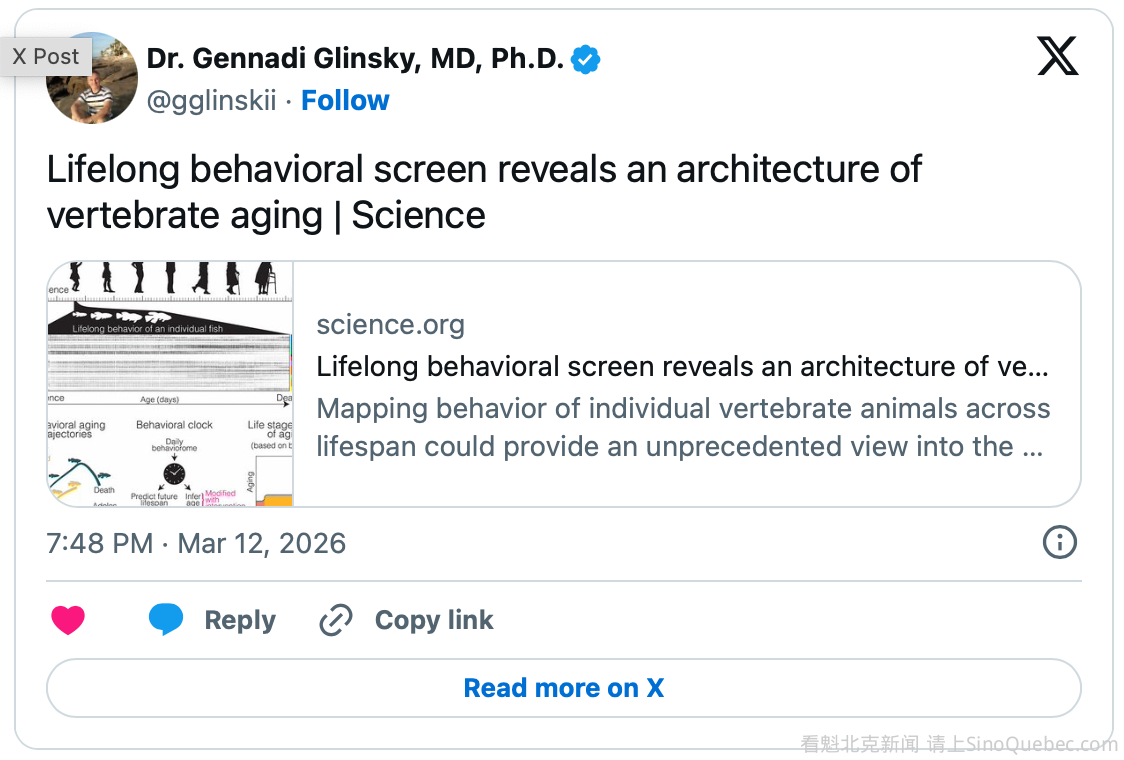Open the link card title about lifelong behavioral screen
Image resolution: width=1124 pixels, height=760 pixels.
[x=682, y=367]
